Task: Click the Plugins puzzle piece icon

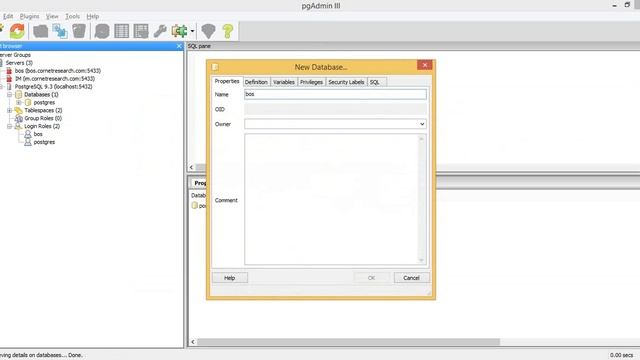Action: [179, 31]
